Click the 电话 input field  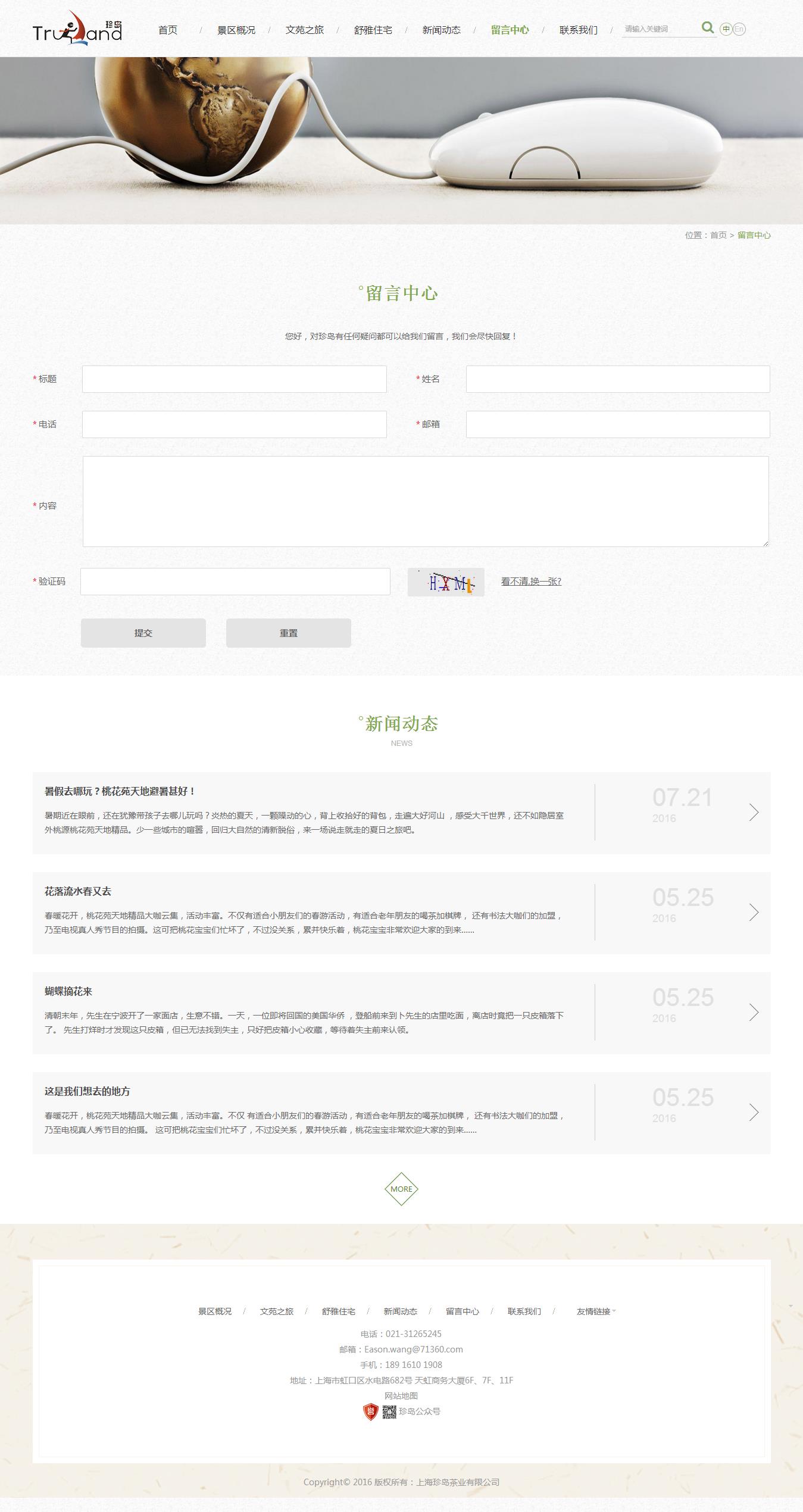click(x=235, y=424)
